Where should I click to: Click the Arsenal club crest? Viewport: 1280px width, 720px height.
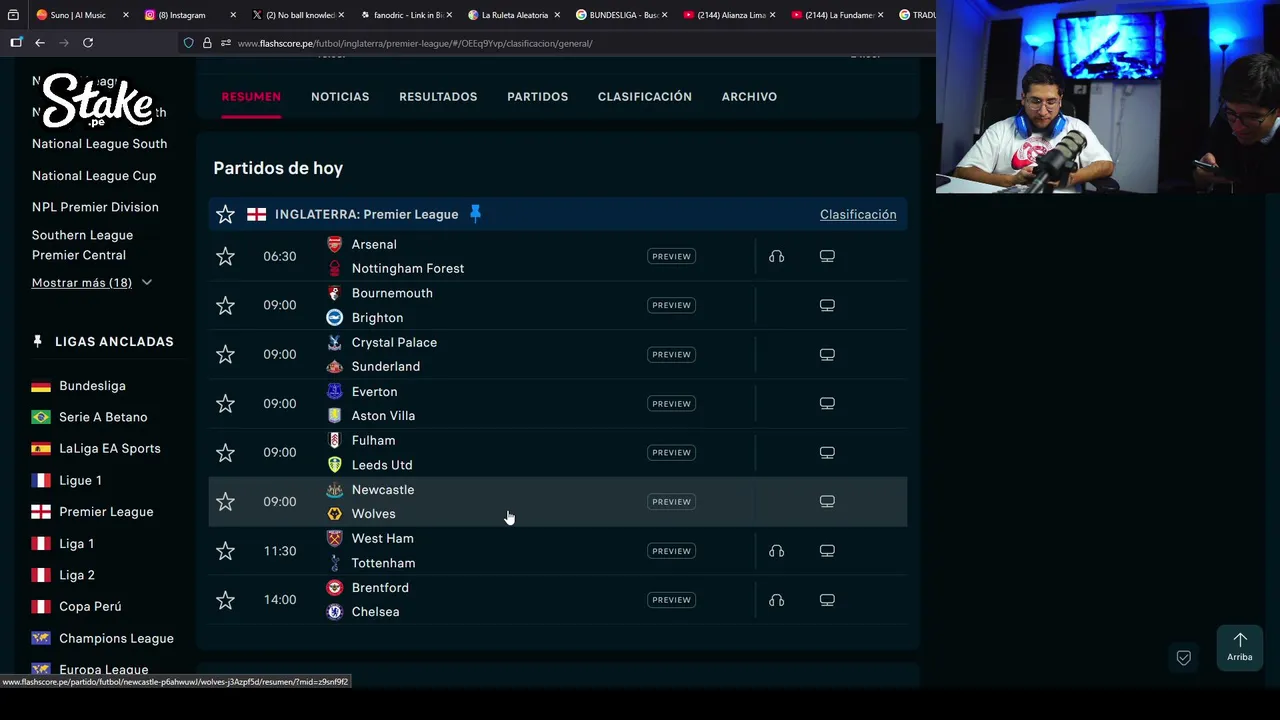pyautogui.click(x=334, y=244)
